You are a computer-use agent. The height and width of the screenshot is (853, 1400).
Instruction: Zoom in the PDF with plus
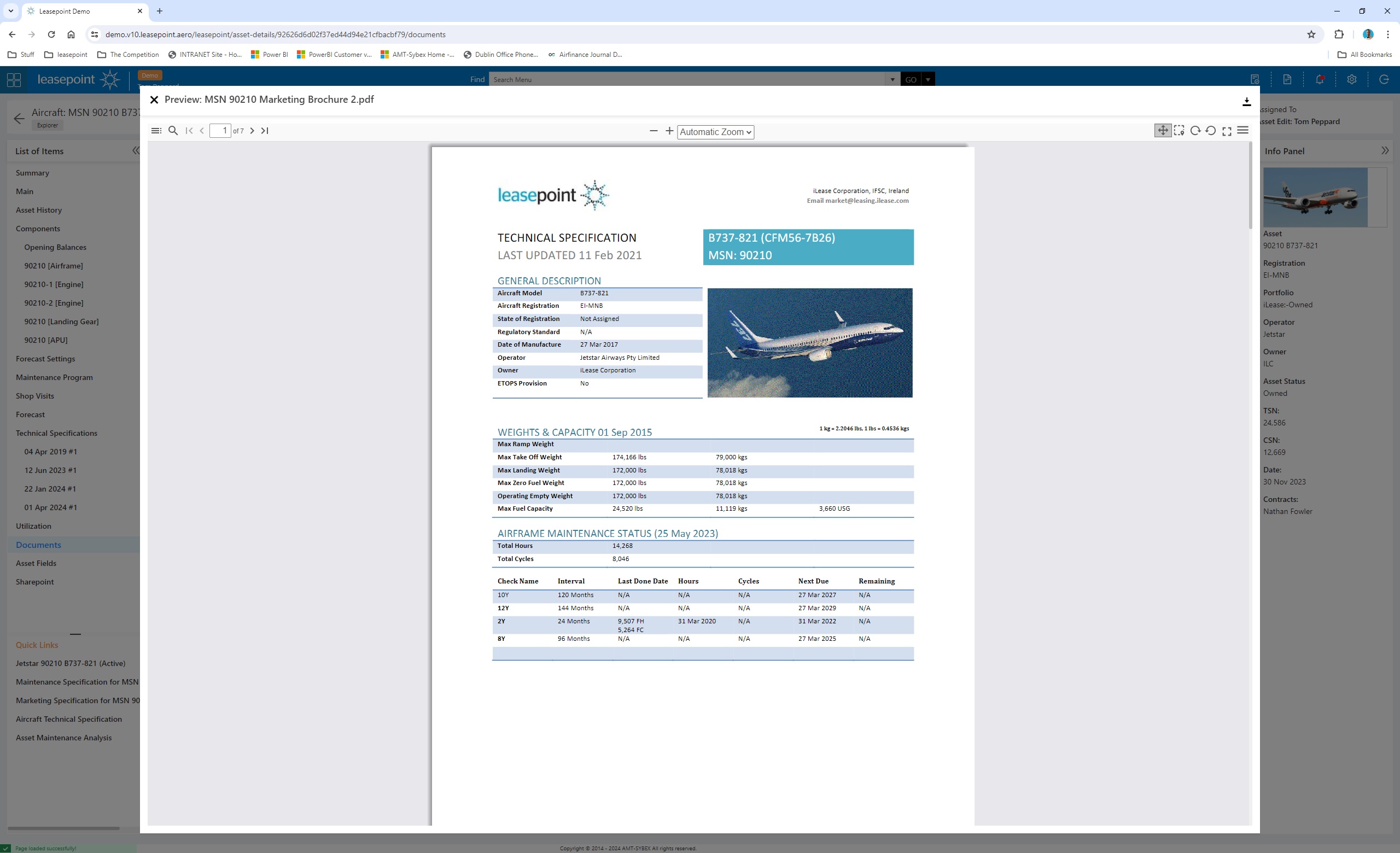coord(669,131)
